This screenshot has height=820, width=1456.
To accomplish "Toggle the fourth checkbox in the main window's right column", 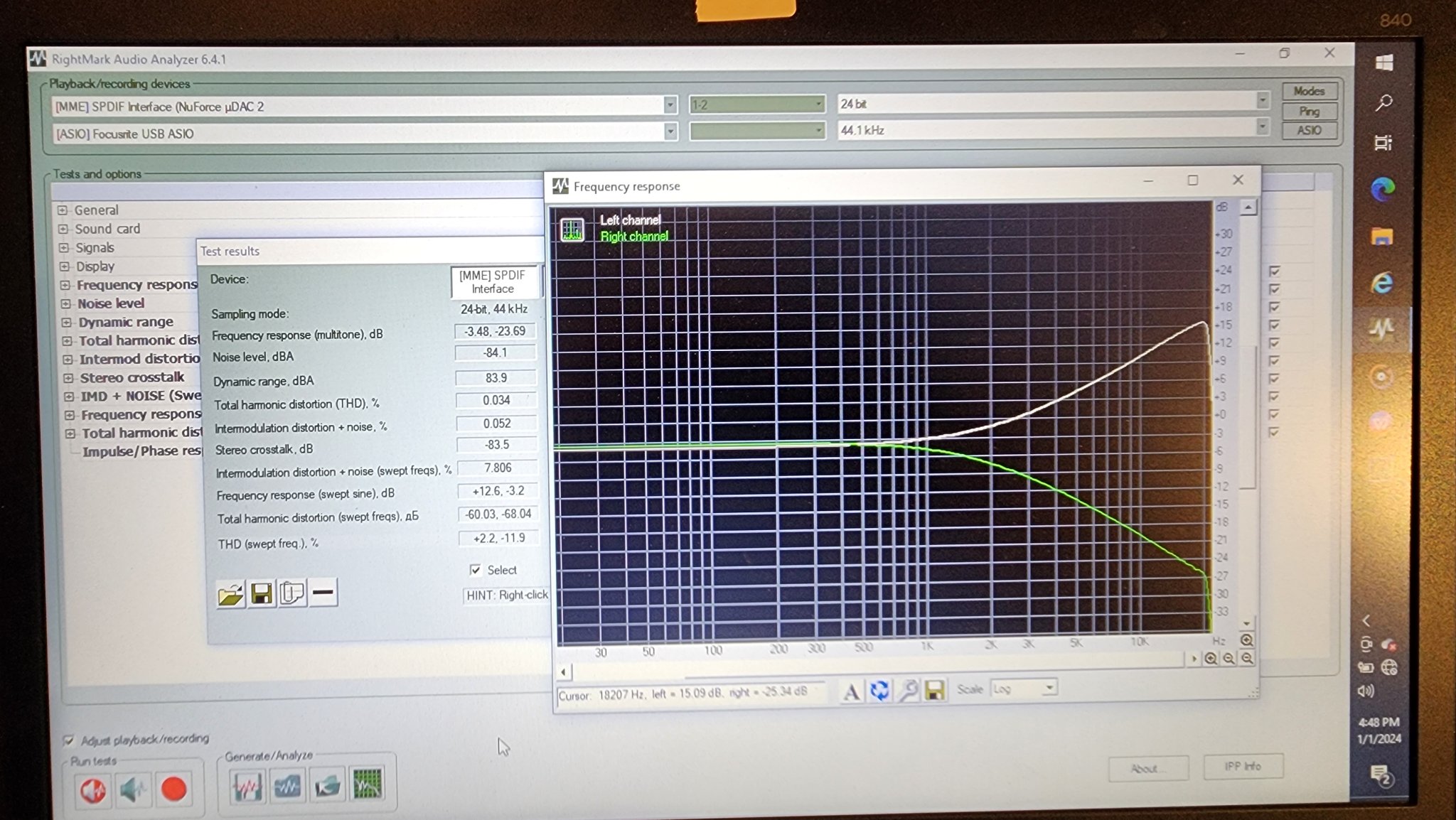I will [1274, 324].
